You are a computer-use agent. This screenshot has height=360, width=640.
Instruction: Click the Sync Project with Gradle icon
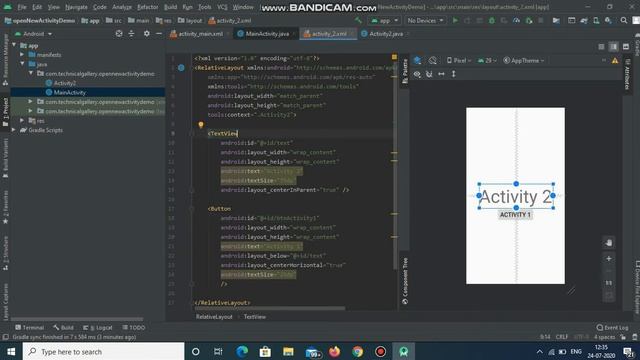[x=584, y=20]
